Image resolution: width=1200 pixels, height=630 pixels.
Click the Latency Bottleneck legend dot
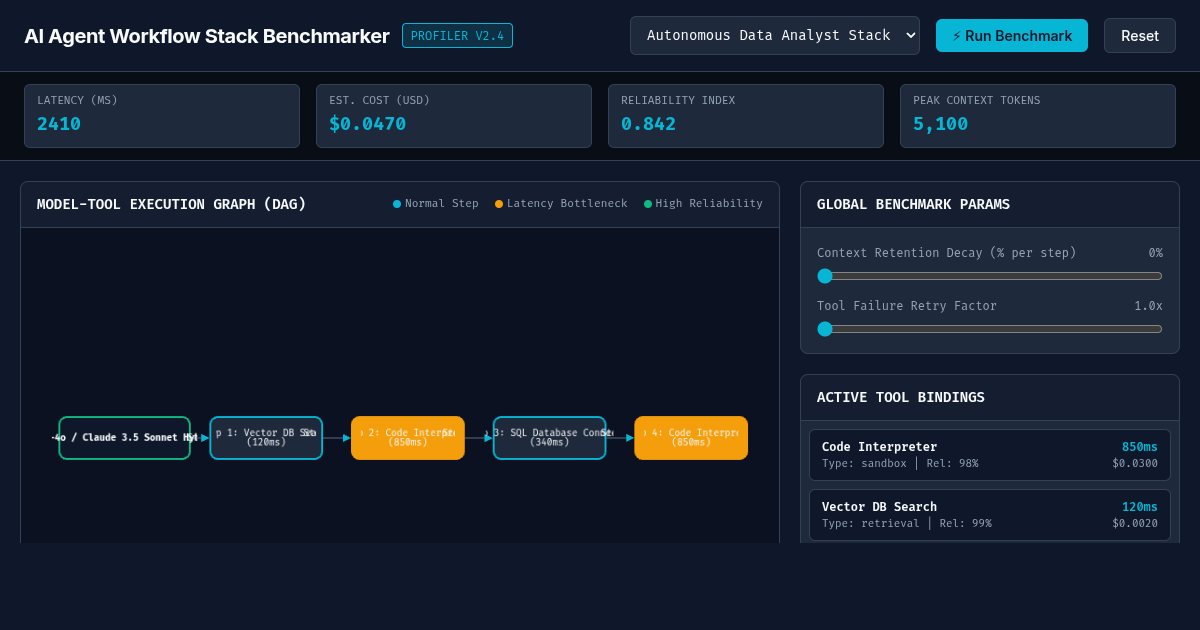(x=499, y=204)
